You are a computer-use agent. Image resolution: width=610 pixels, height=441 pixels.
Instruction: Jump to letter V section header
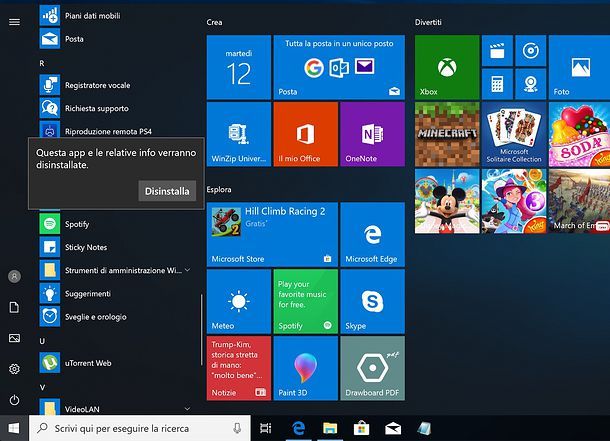(x=42, y=387)
